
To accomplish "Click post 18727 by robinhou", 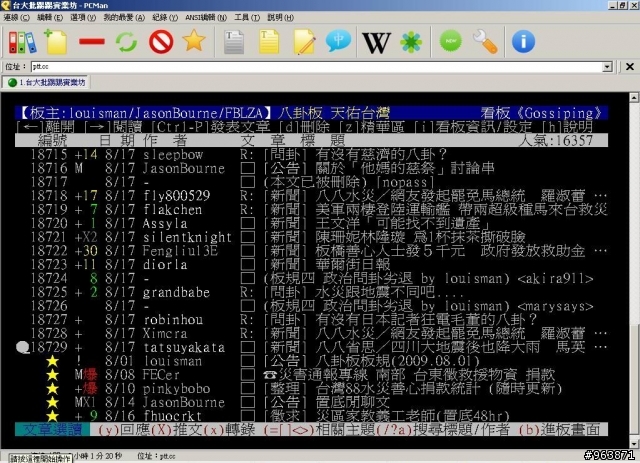I will tap(311, 320).
